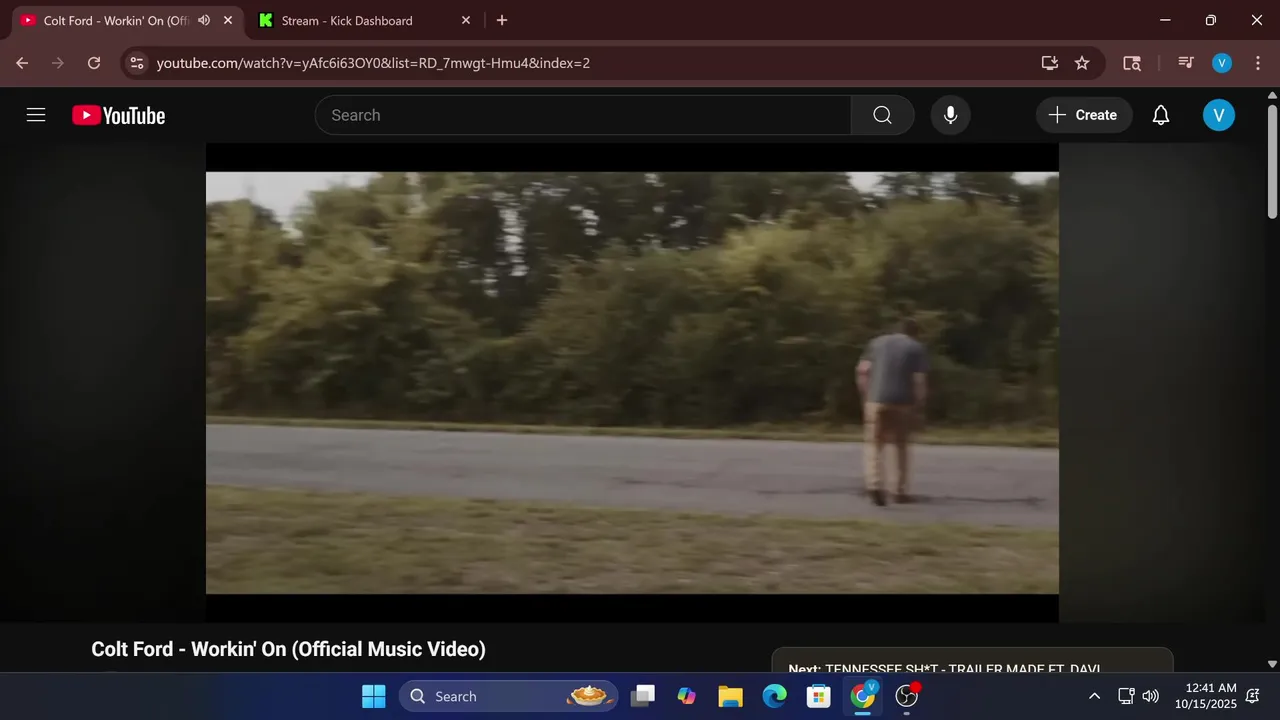
Task: Switch to Stream - Kick Dashboard tab
Action: 364,20
